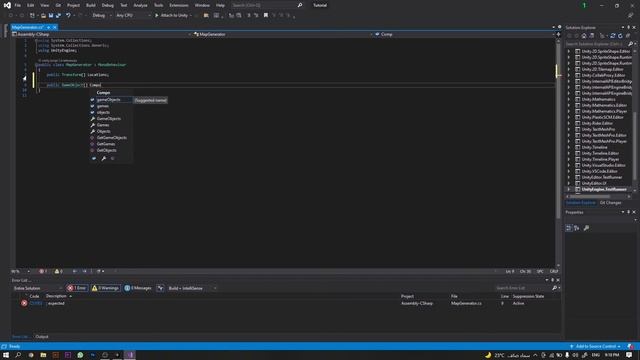Open the Comp member navigation dropdown
The width and height of the screenshot is (640, 360).
[x=464, y=34]
